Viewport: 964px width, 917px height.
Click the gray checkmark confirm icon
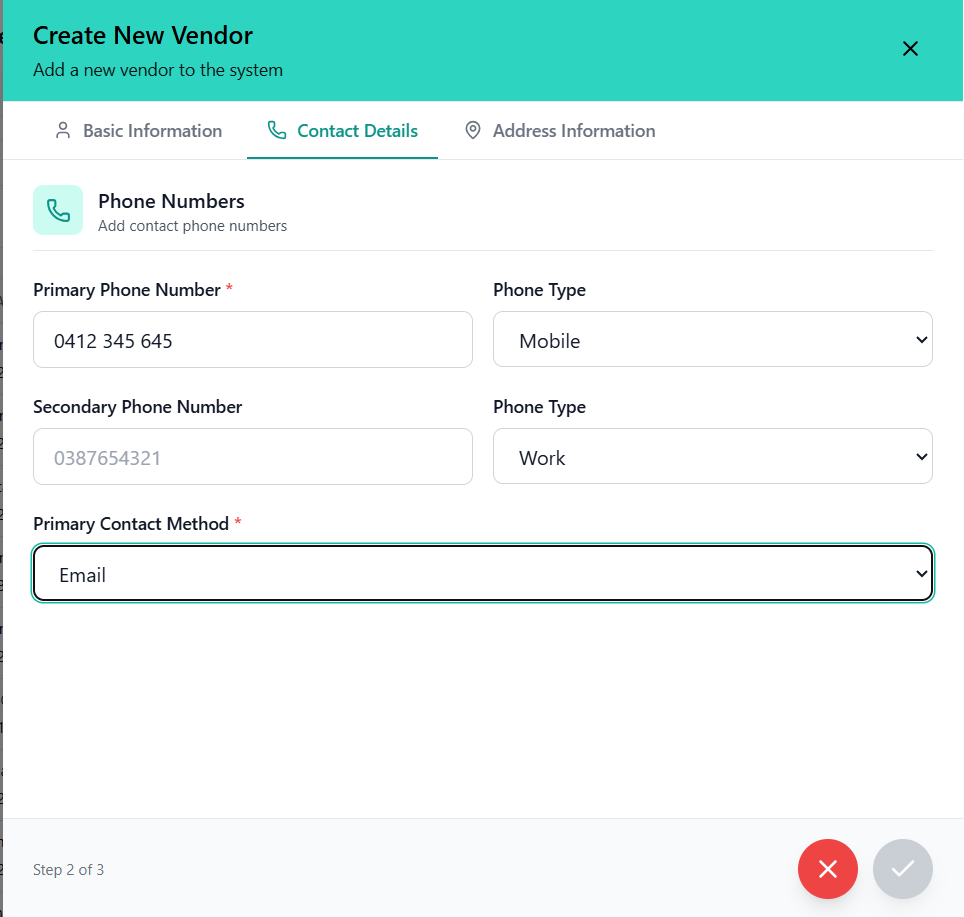pos(902,869)
